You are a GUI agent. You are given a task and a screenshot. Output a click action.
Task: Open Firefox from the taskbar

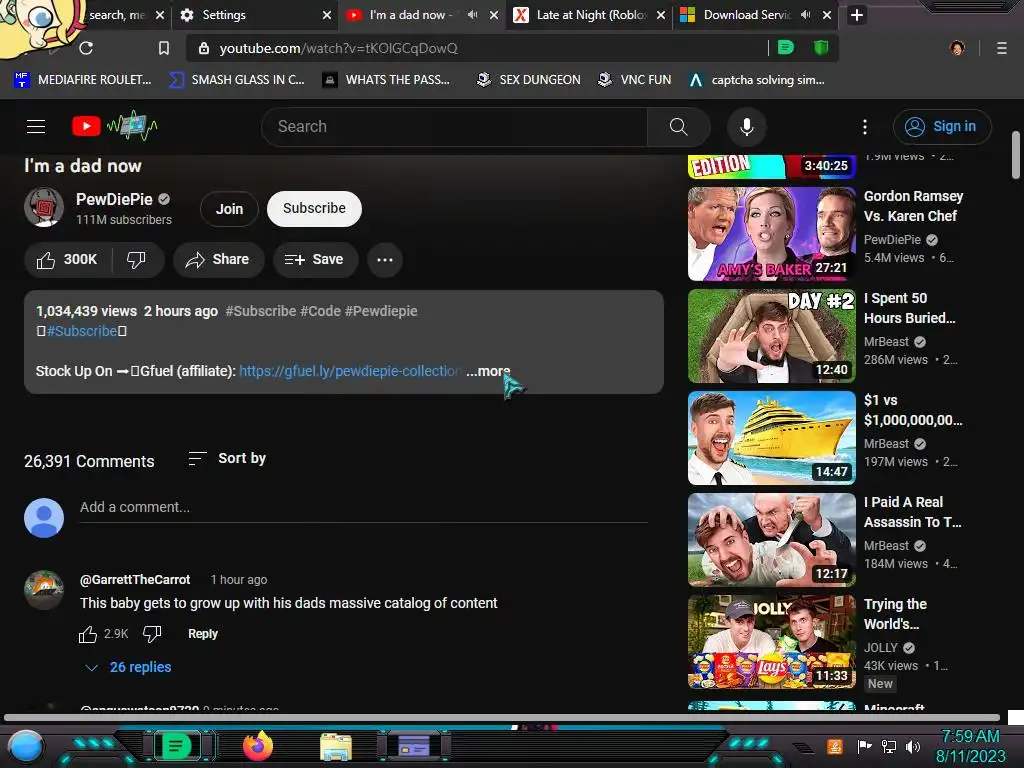258,746
